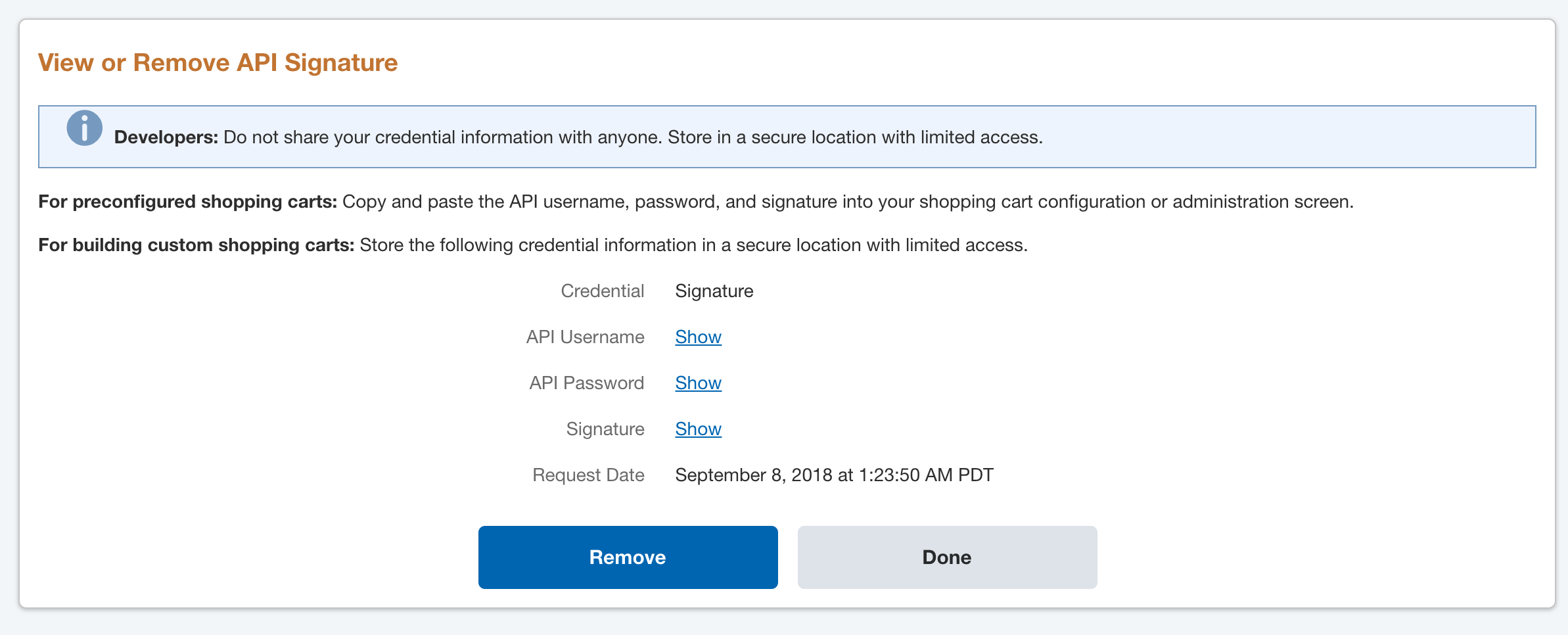
Task: Click the 'For building custom shopping carts:' bold text
Action: point(196,245)
